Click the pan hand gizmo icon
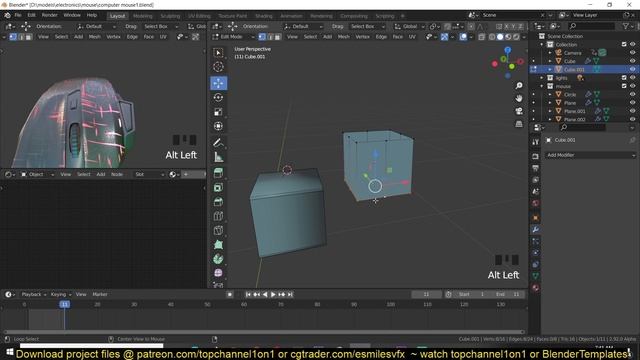This screenshot has width=640, height=360. coord(519,98)
